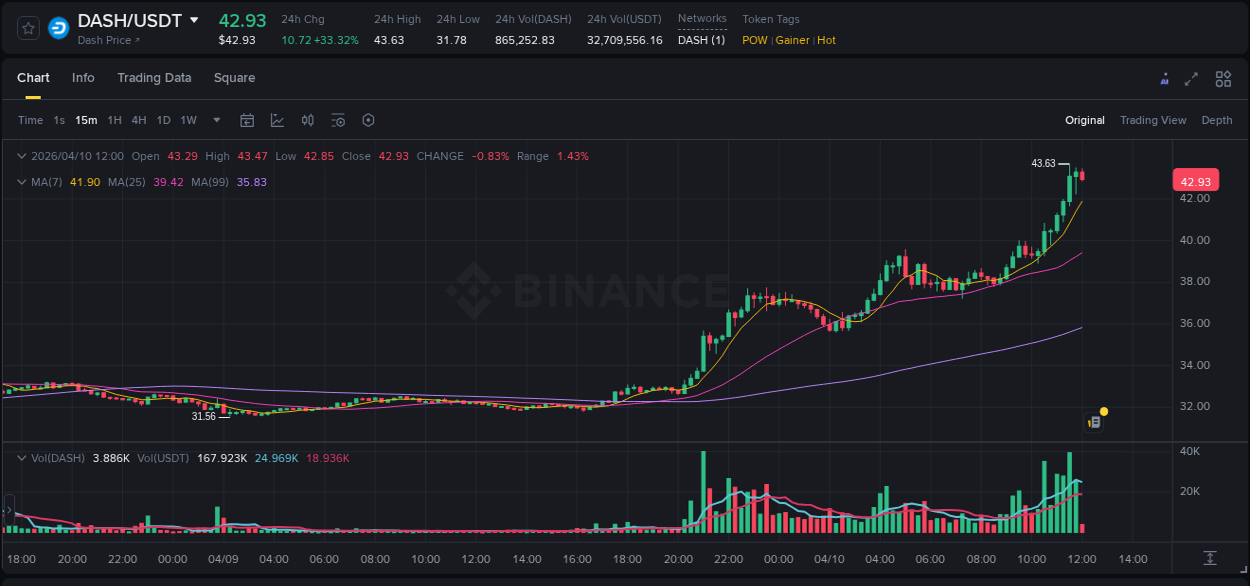The image size is (1250, 586).
Task: Open the Info tab
Action: tap(83, 78)
